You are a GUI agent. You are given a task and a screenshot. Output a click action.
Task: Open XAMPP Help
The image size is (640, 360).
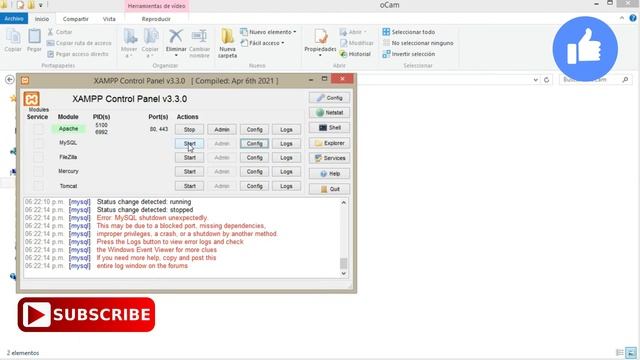329,174
